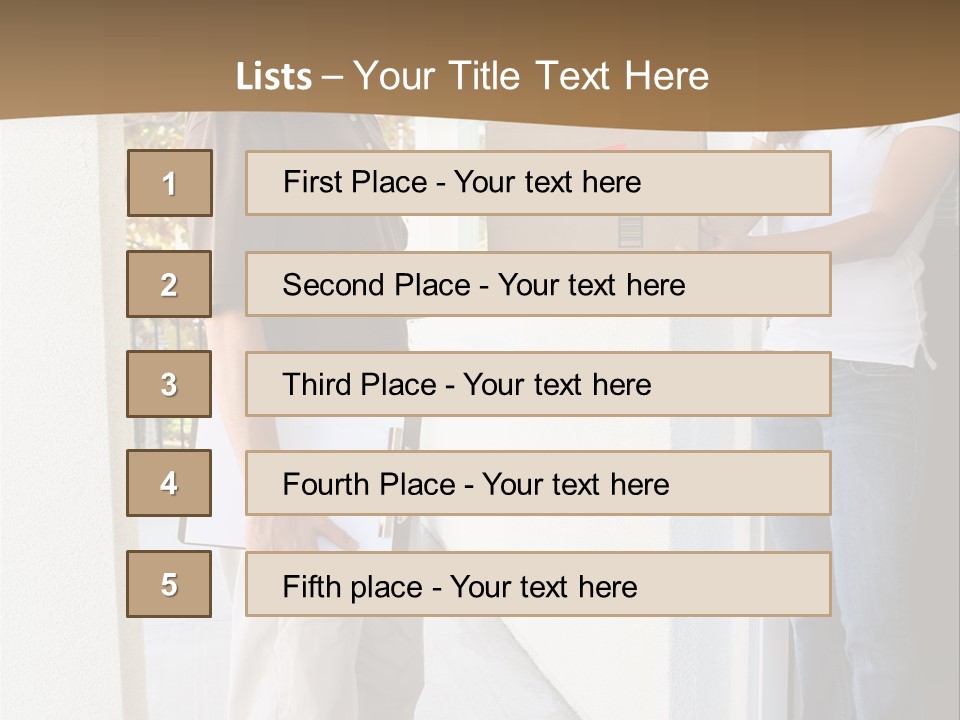Select the 'Fourth Place' text bar
The height and width of the screenshot is (720, 960).
(538, 483)
